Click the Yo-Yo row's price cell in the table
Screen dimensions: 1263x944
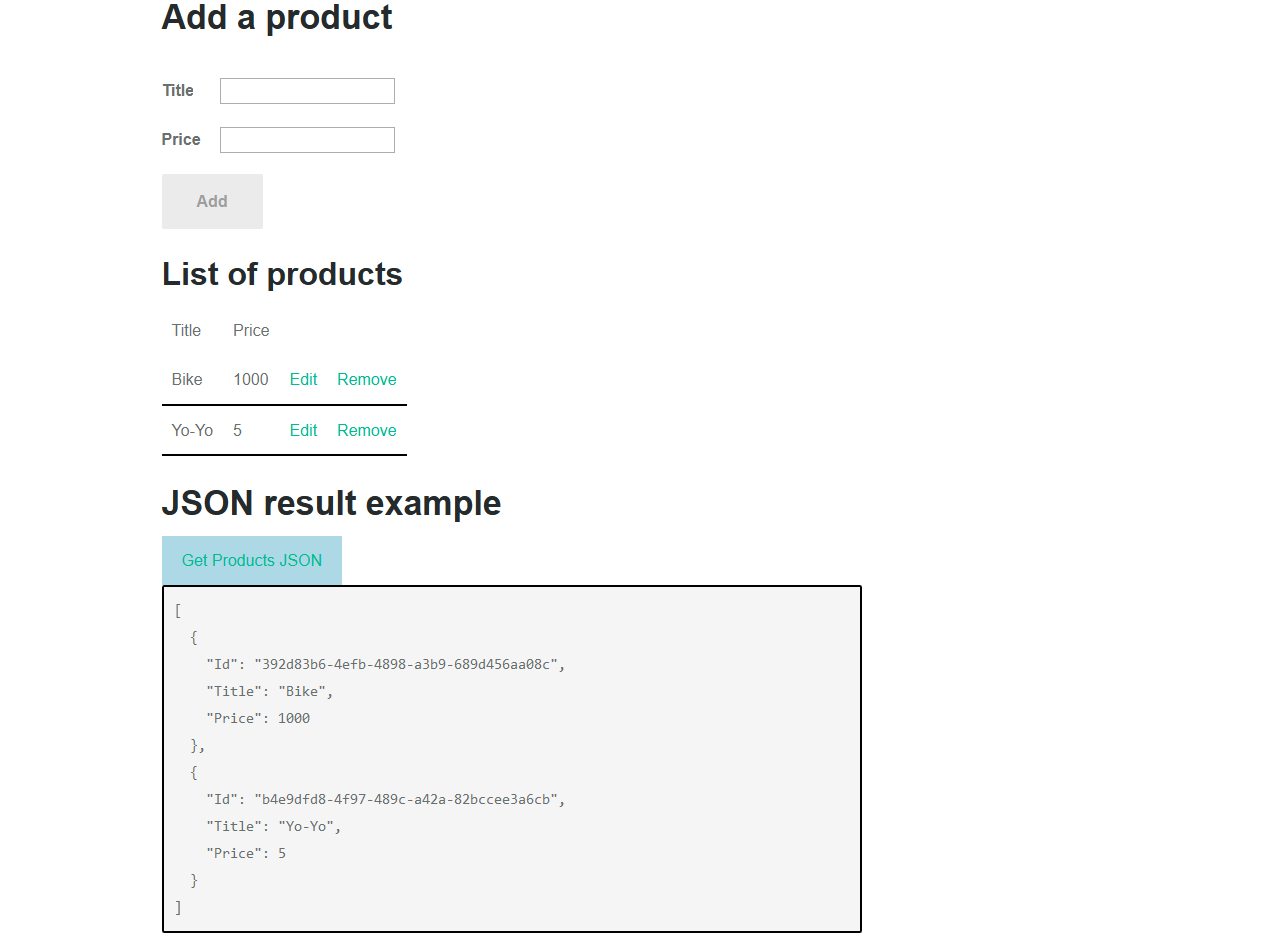point(238,431)
